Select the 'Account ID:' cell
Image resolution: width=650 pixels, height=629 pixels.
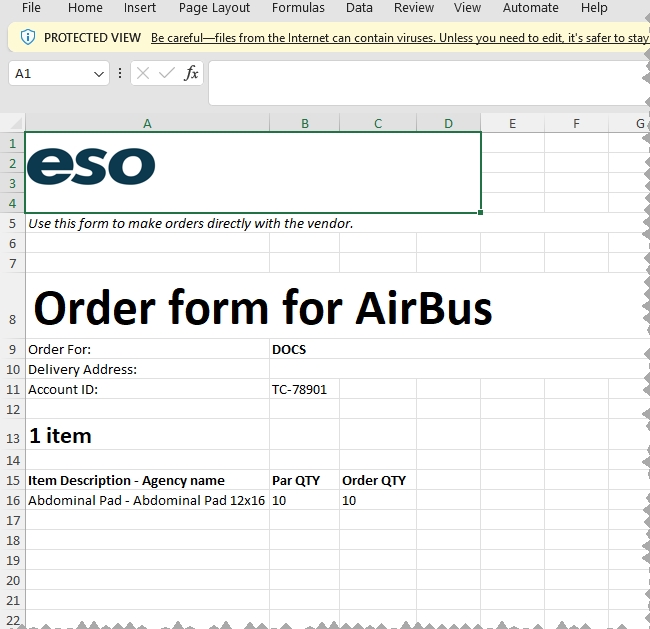pos(147,389)
